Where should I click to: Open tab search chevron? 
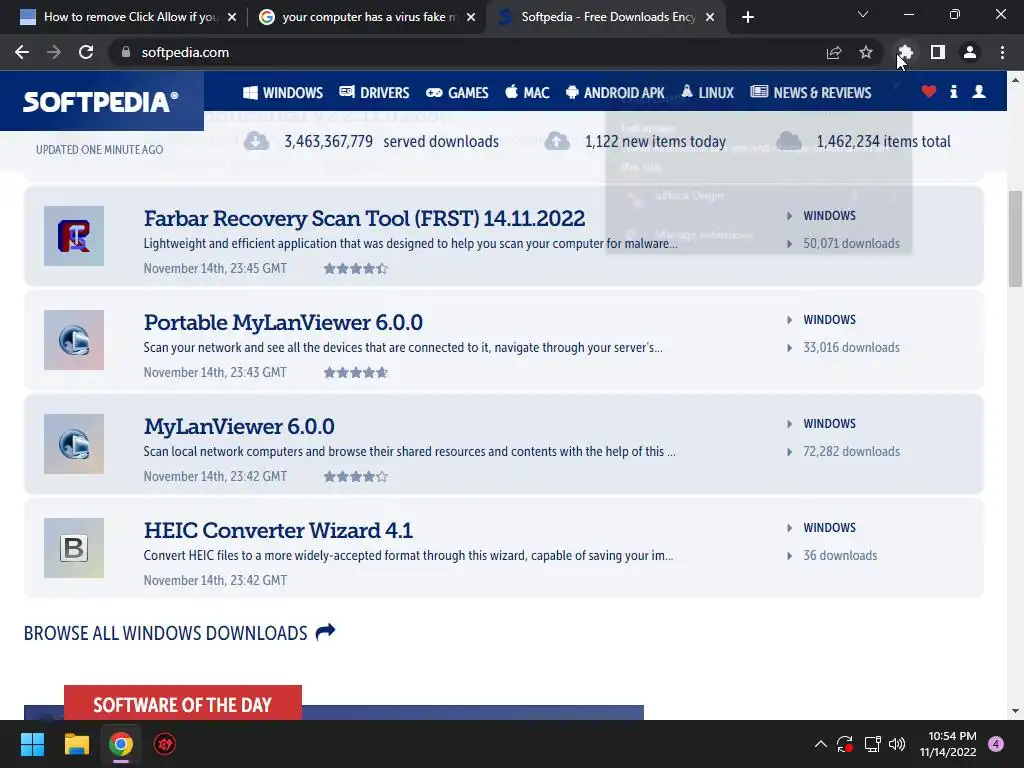click(863, 14)
